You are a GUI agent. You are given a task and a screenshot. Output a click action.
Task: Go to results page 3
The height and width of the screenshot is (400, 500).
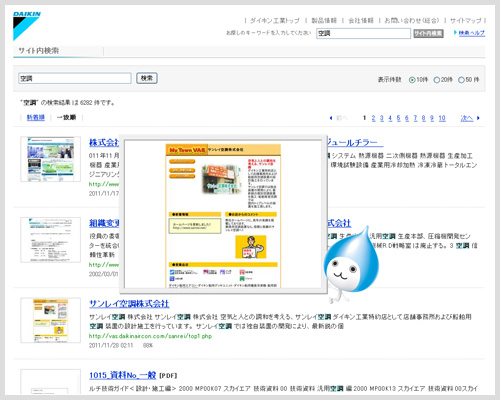382,118
